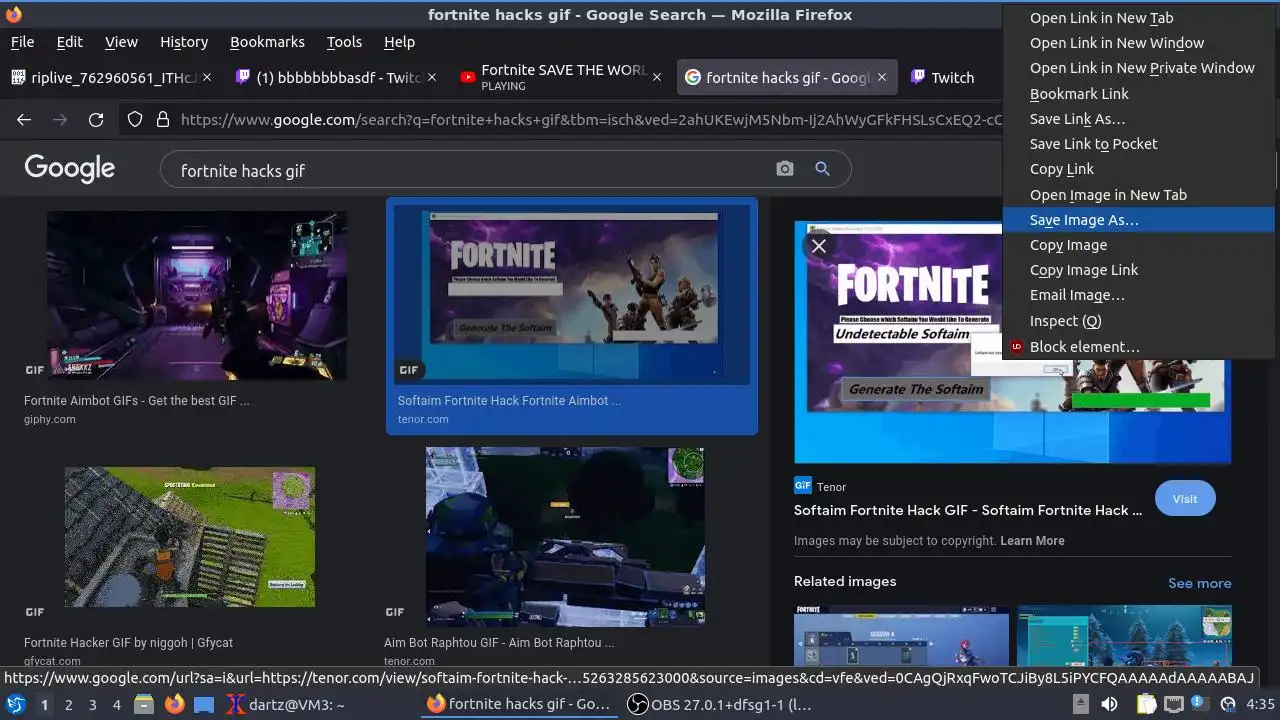This screenshot has height=720, width=1280.
Task: Choose Email Image… option
Action: point(1139,295)
